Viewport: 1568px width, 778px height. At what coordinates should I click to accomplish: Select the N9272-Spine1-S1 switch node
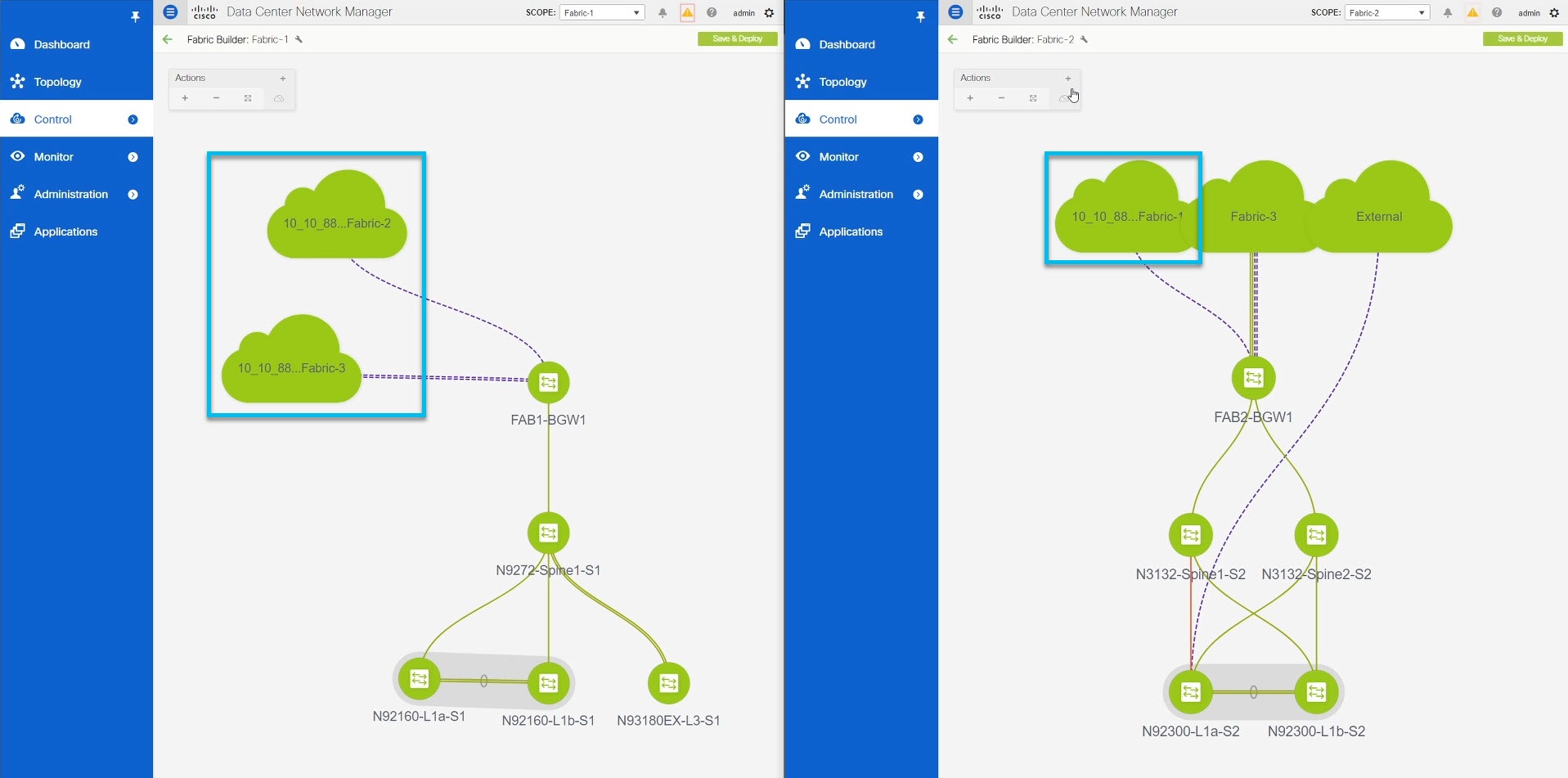[549, 533]
